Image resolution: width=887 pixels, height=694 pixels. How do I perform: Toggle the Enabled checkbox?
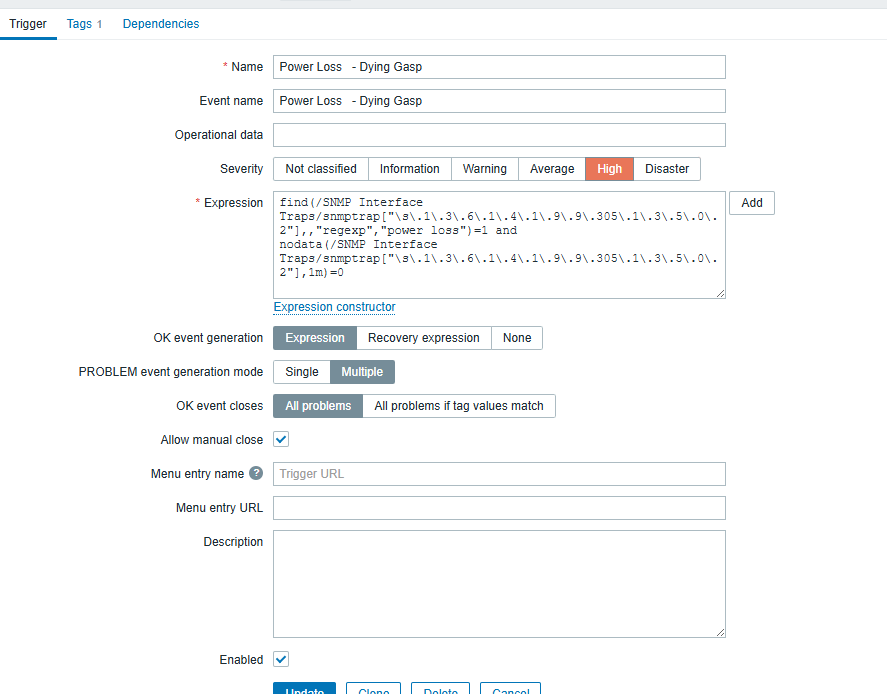[x=281, y=659]
